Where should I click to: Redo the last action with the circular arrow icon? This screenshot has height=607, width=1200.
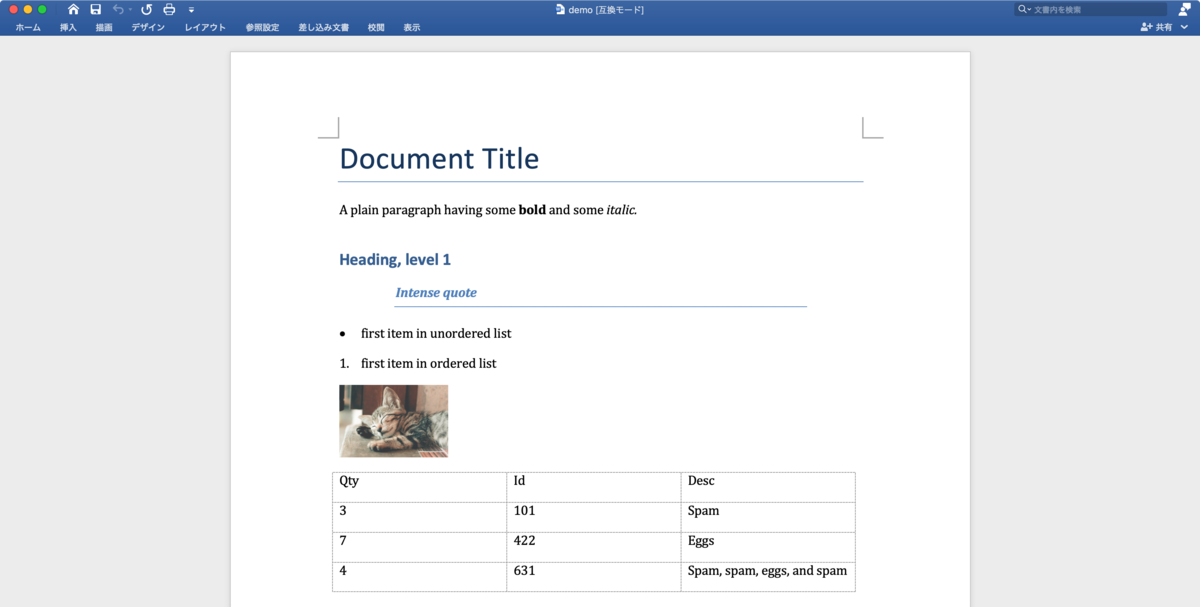coord(147,8)
